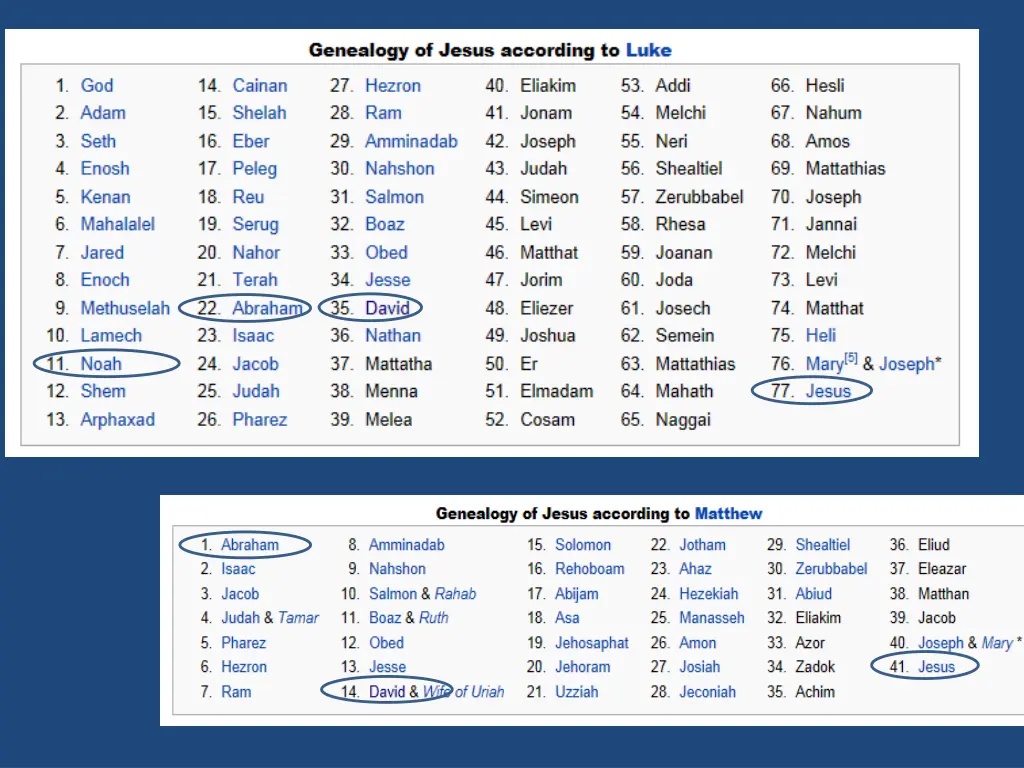1024x768 pixels.
Task: Open the Matthew link in the title
Action: tap(728, 513)
